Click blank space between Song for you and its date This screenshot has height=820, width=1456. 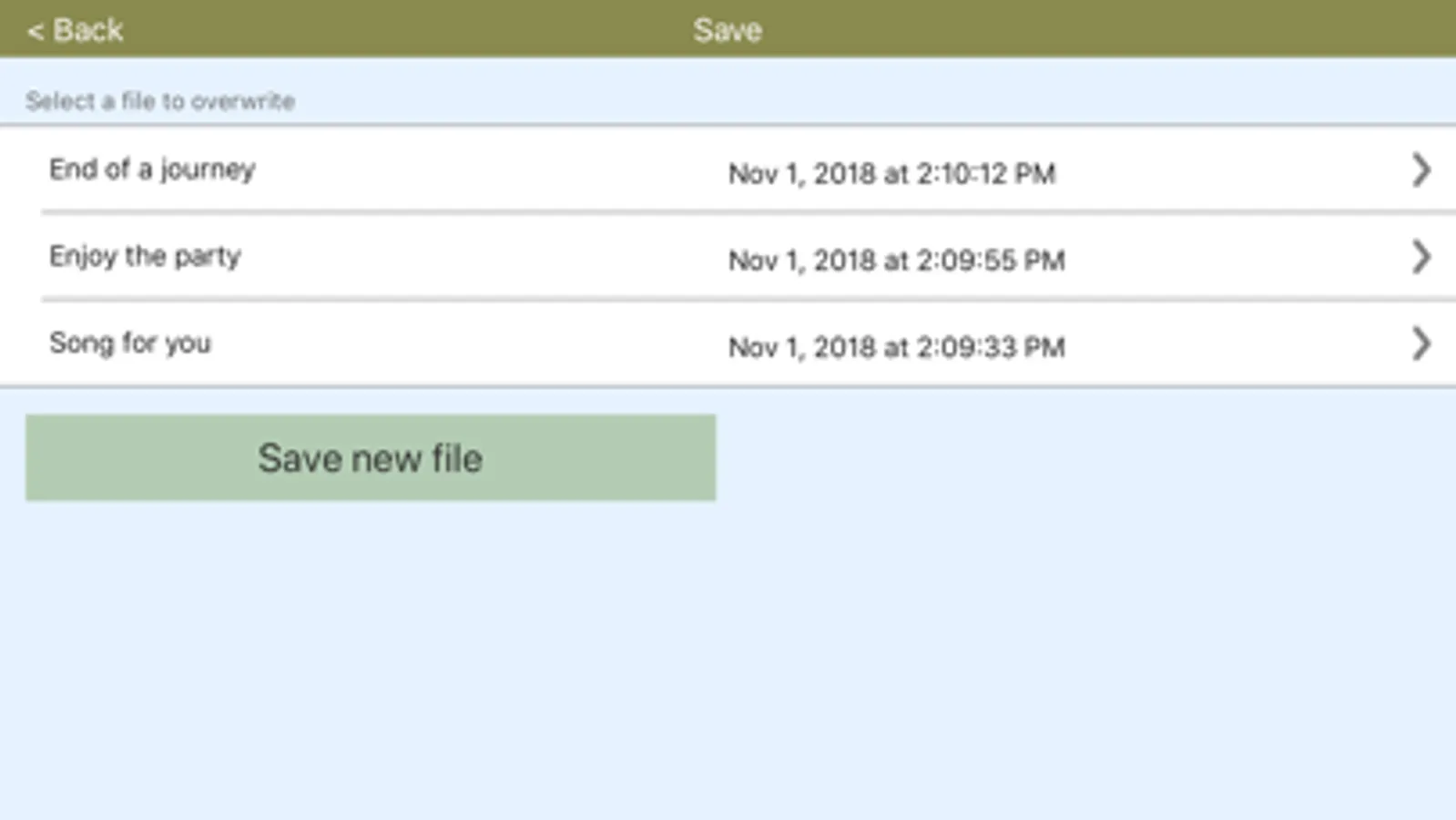point(469,343)
